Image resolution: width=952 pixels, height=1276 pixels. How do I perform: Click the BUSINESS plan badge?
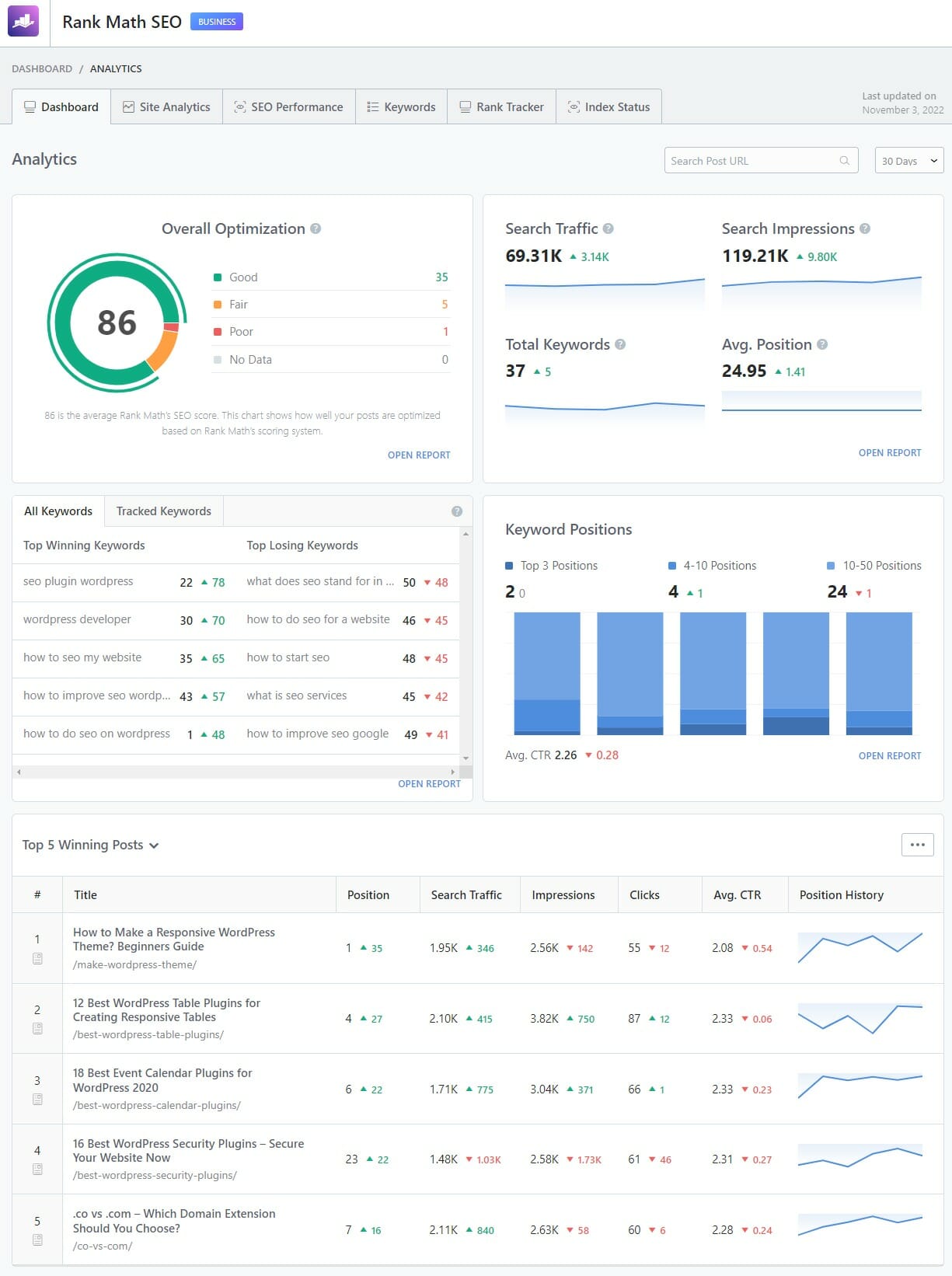tap(217, 22)
